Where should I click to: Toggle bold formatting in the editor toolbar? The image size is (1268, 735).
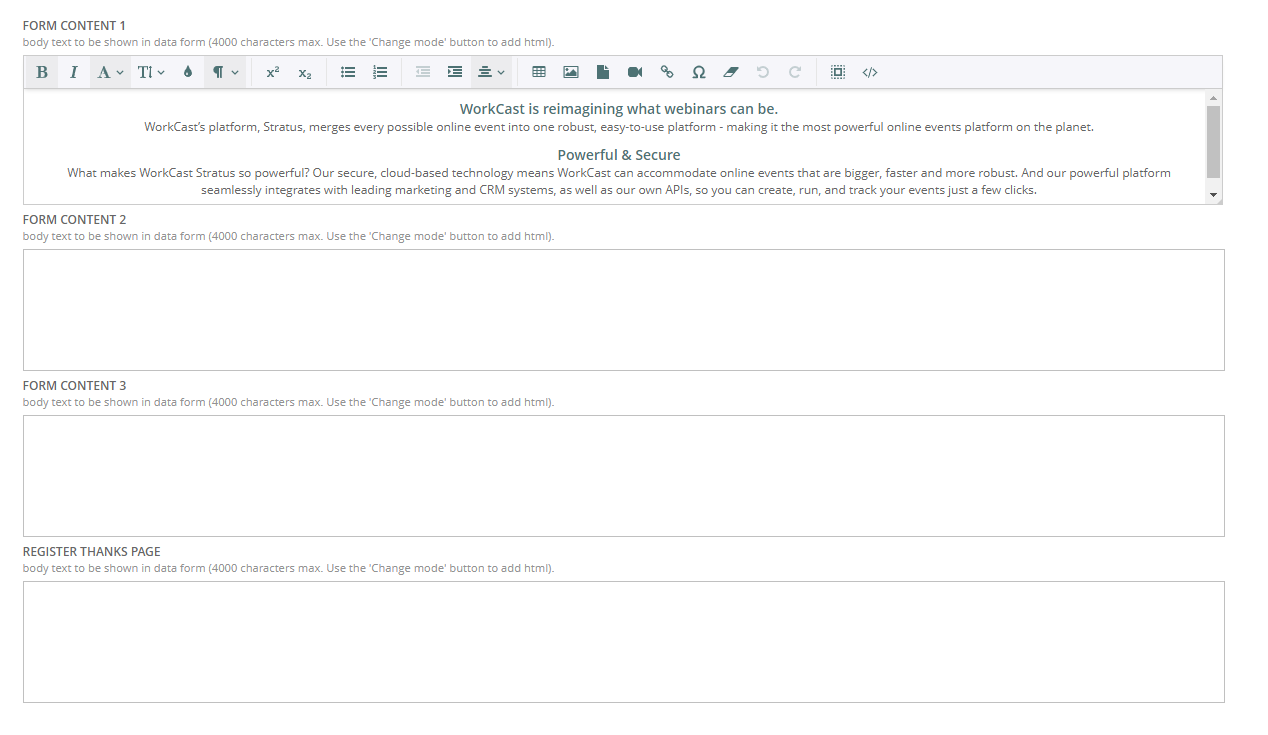[x=42, y=72]
